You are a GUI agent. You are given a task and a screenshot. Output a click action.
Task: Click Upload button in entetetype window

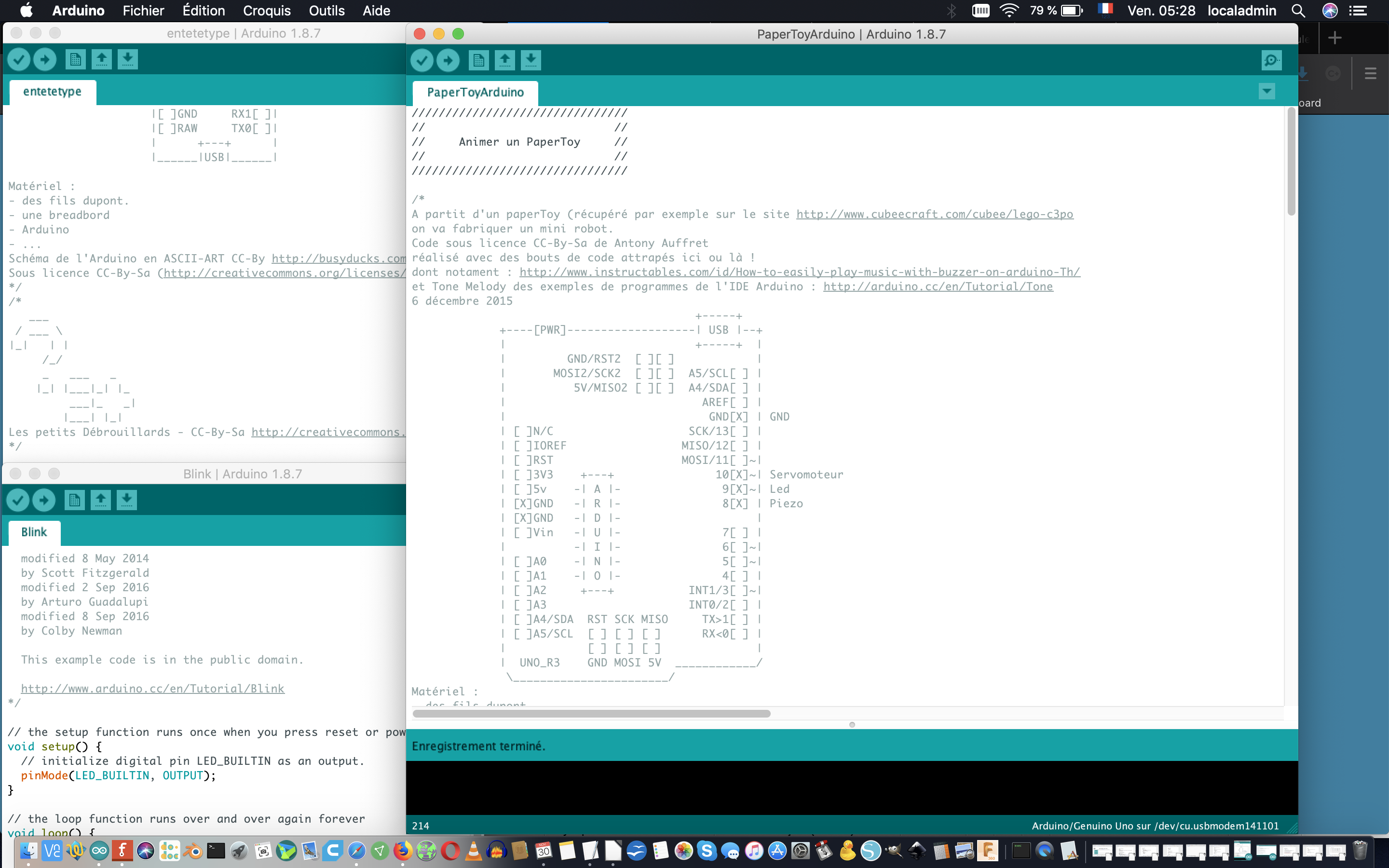pos(45,59)
